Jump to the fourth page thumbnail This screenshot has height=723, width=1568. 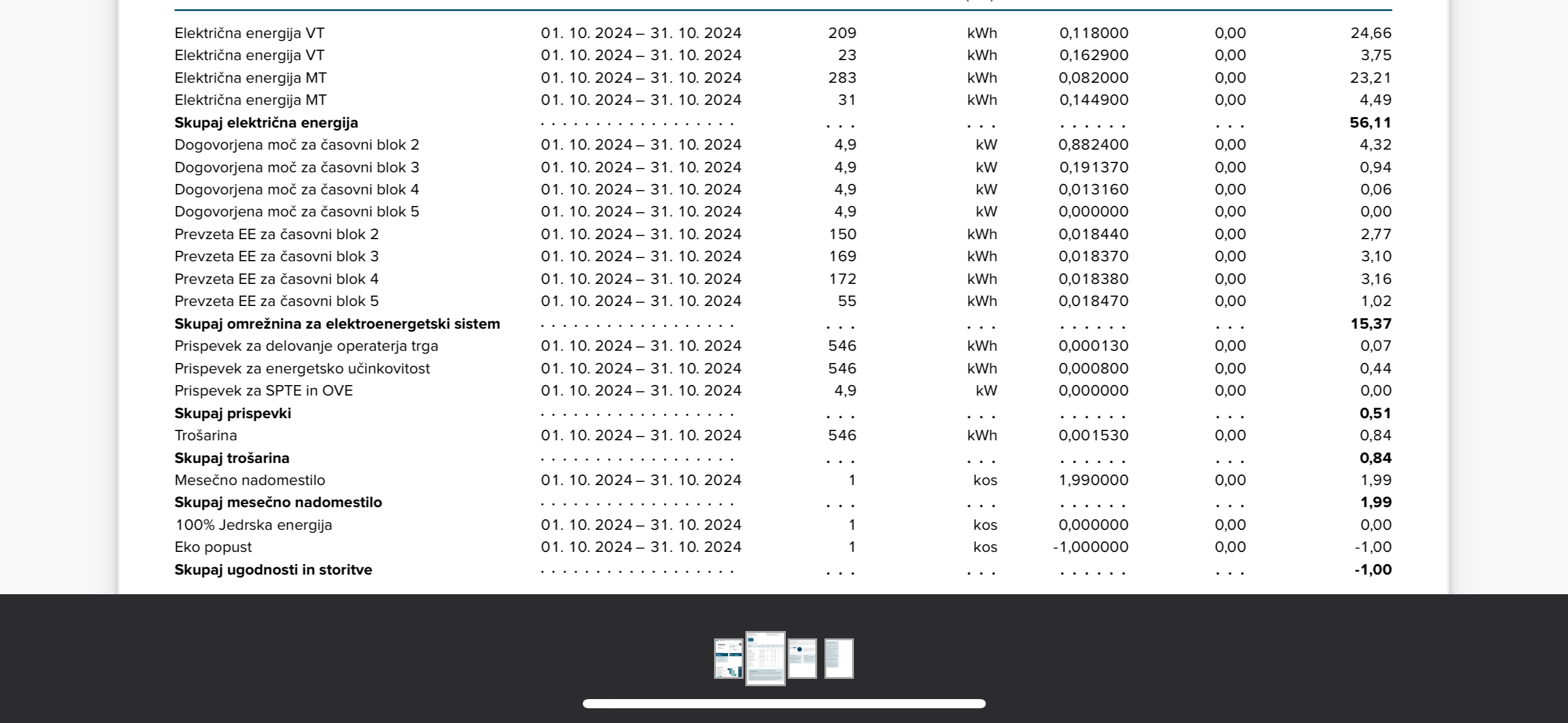click(x=839, y=659)
